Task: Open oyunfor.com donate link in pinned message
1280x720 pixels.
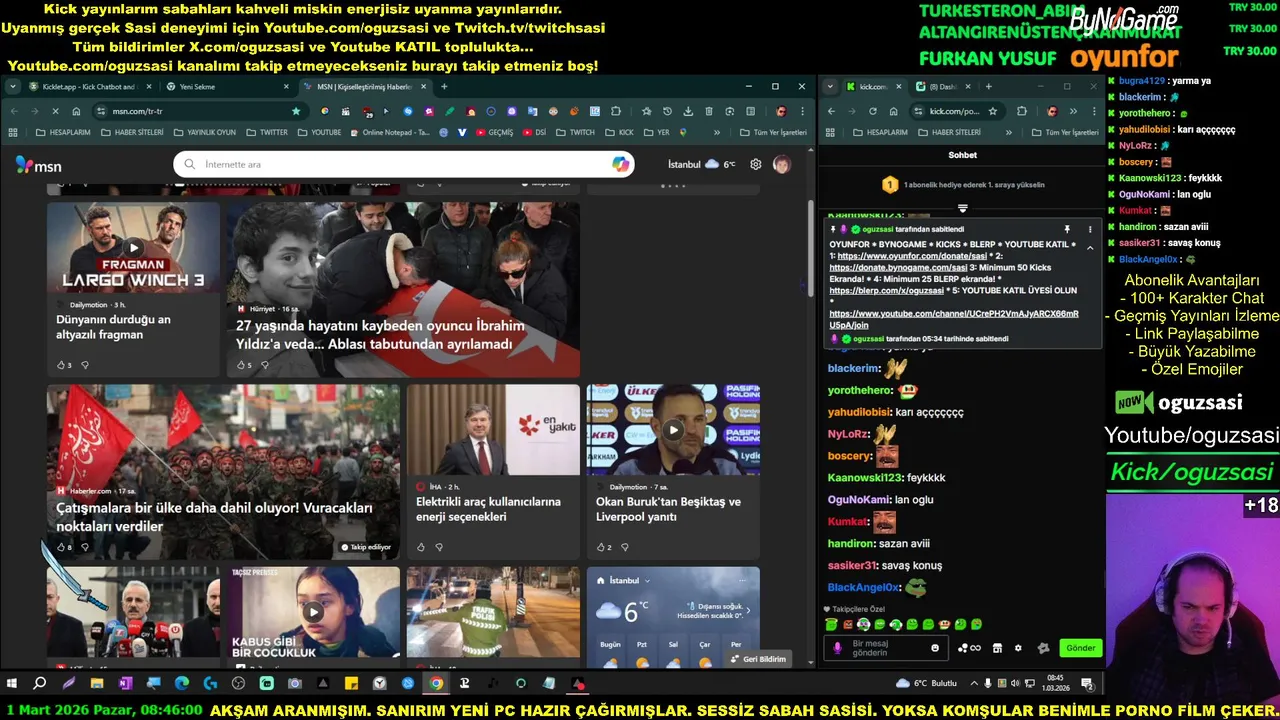Action: [912, 256]
